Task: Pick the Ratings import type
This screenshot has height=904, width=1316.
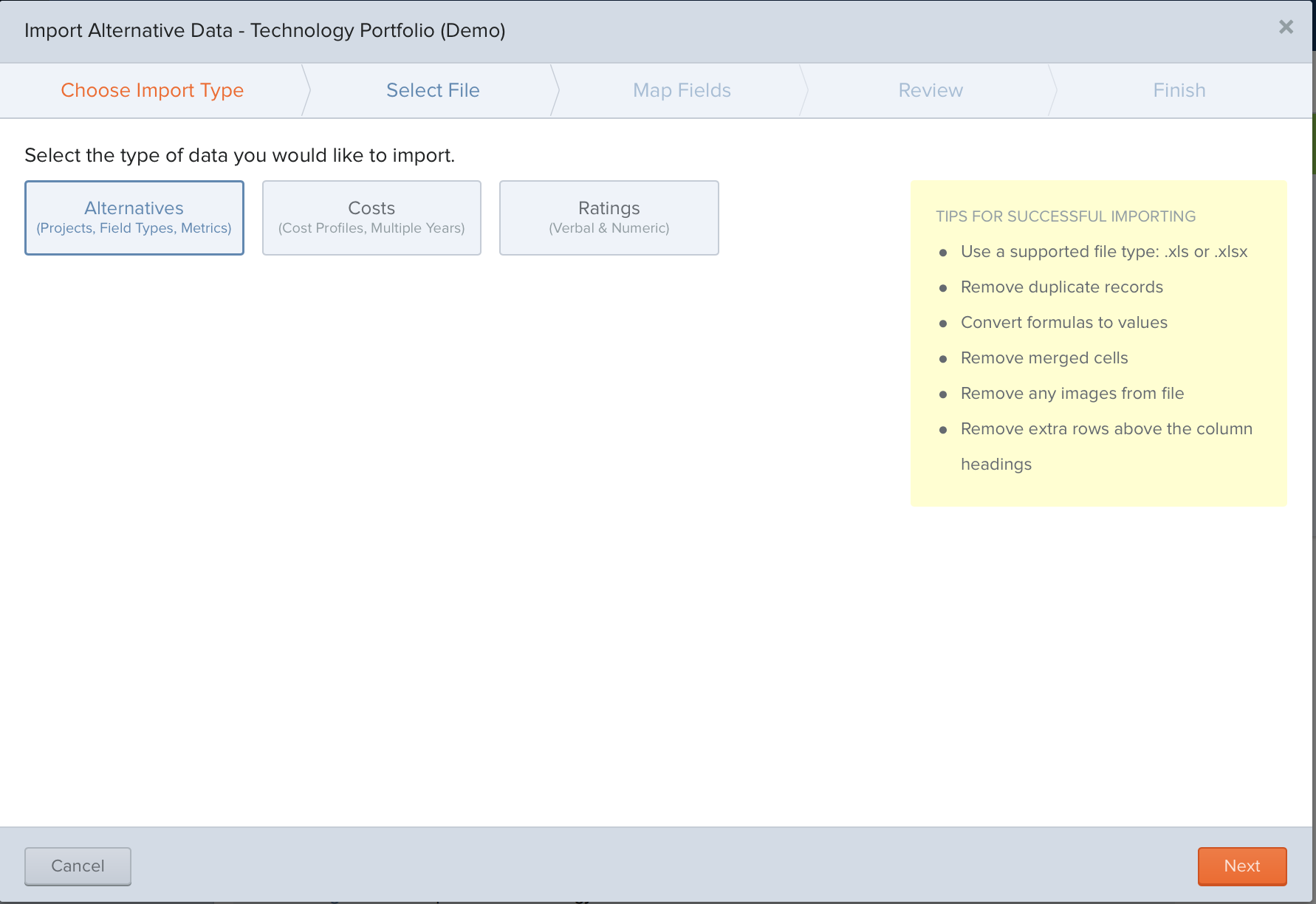Action: click(609, 218)
